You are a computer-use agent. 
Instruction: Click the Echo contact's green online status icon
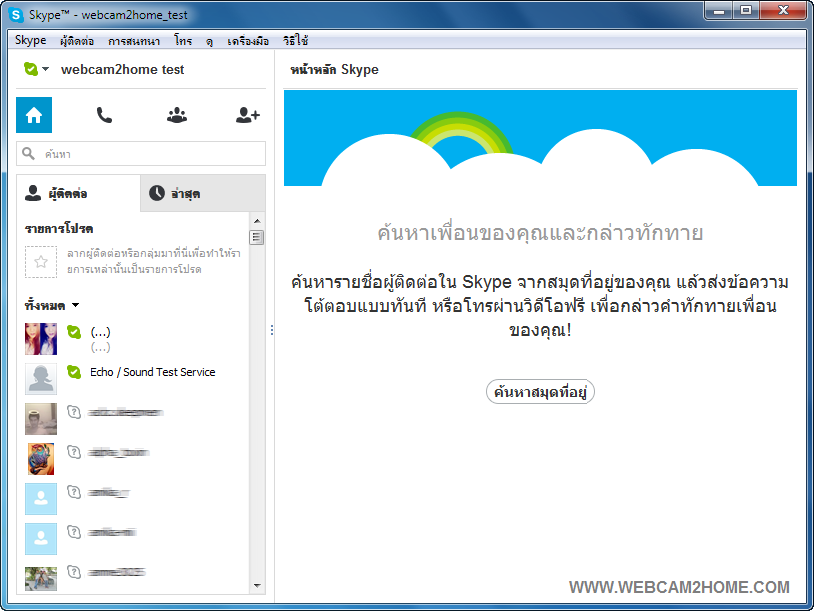(74, 372)
